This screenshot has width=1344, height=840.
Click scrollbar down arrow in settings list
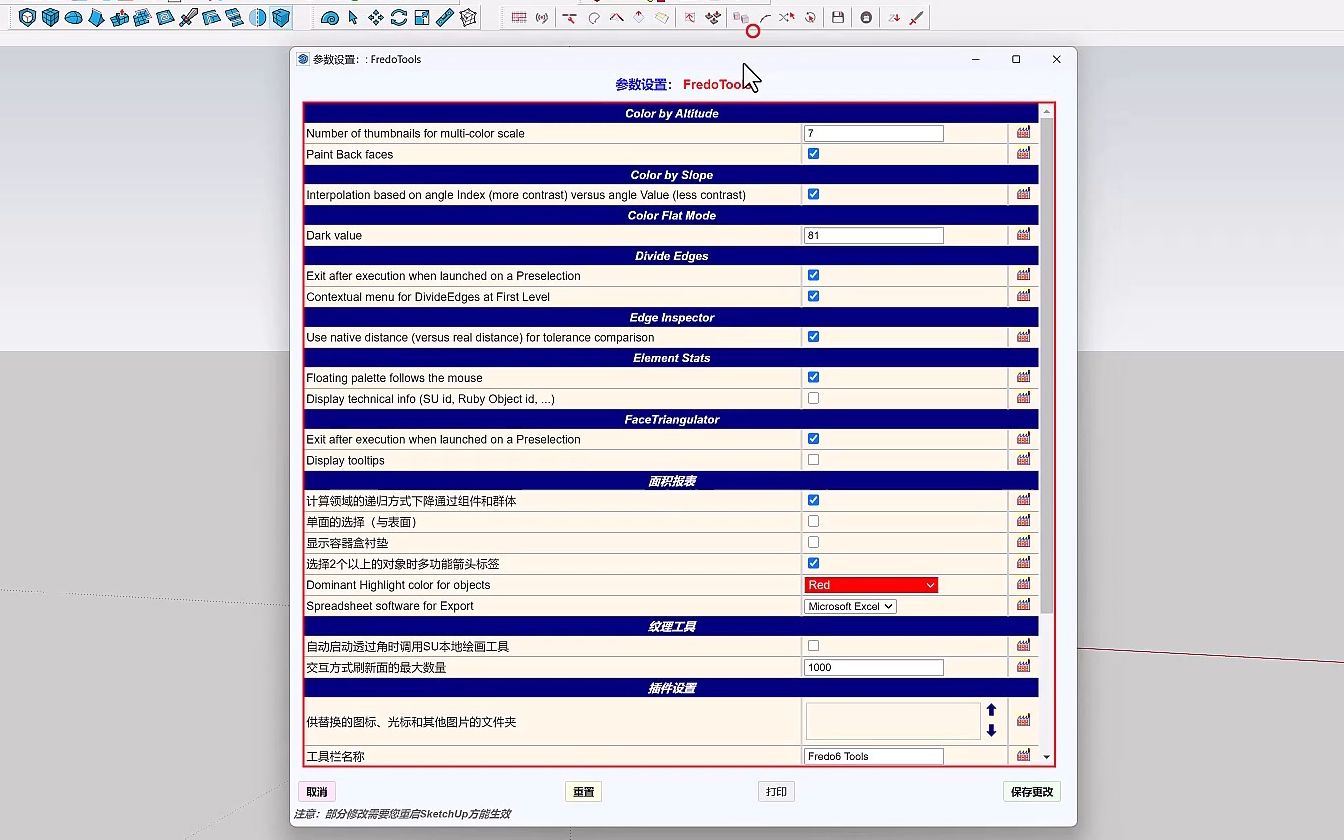pyautogui.click(x=1047, y=757)
